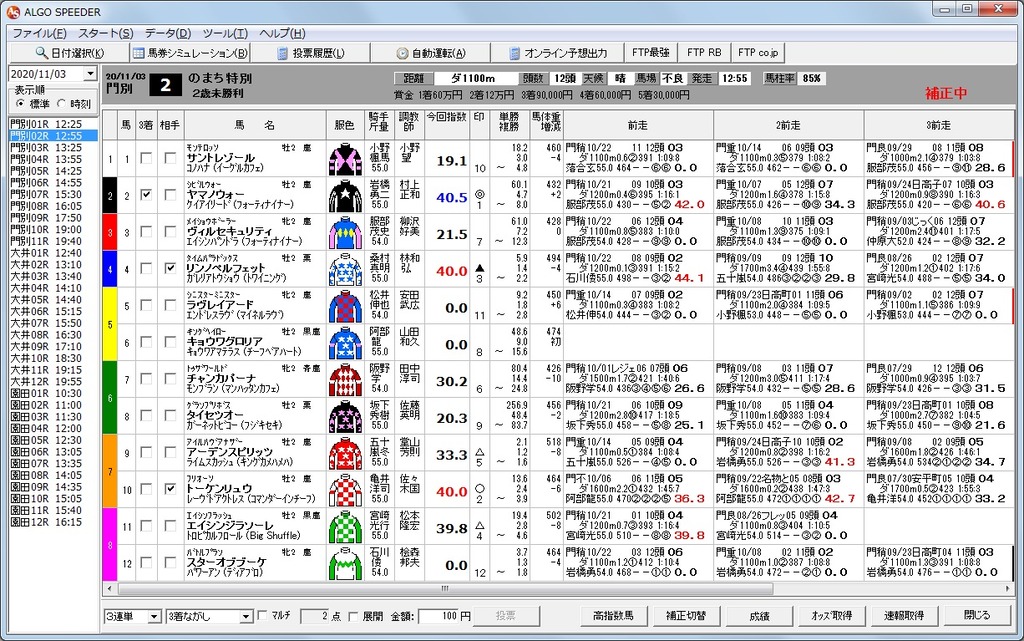Viewport: 1024px width, 641px height.
Task: Click jockey silks icon for タイセツオー
Action: click(345, 416)
